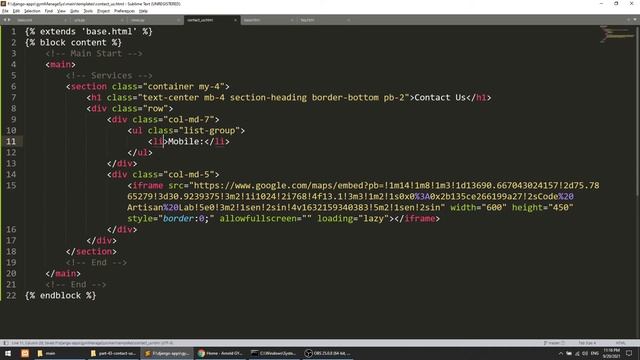Image resolution: width=640 pixels, height=360 pixels.
Task: Click the vertical editor scrollbar
Action: point(638,182)
